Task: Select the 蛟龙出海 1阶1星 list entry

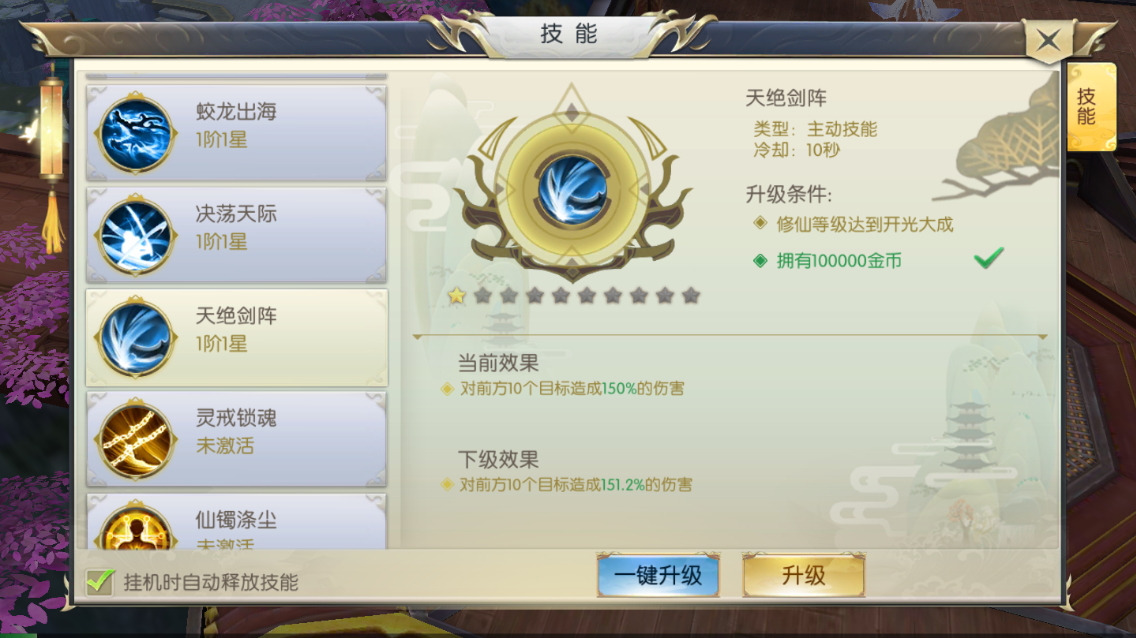Action: click(236, 133)
